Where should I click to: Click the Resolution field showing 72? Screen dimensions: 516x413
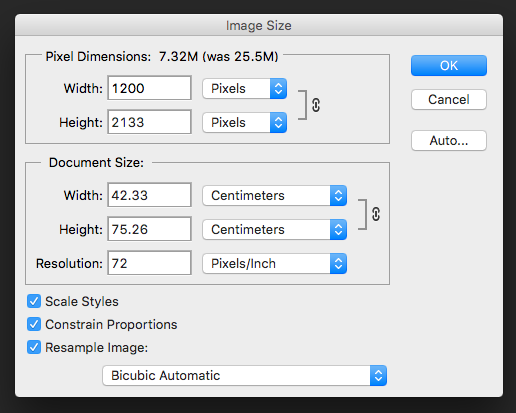coord(149,263)
